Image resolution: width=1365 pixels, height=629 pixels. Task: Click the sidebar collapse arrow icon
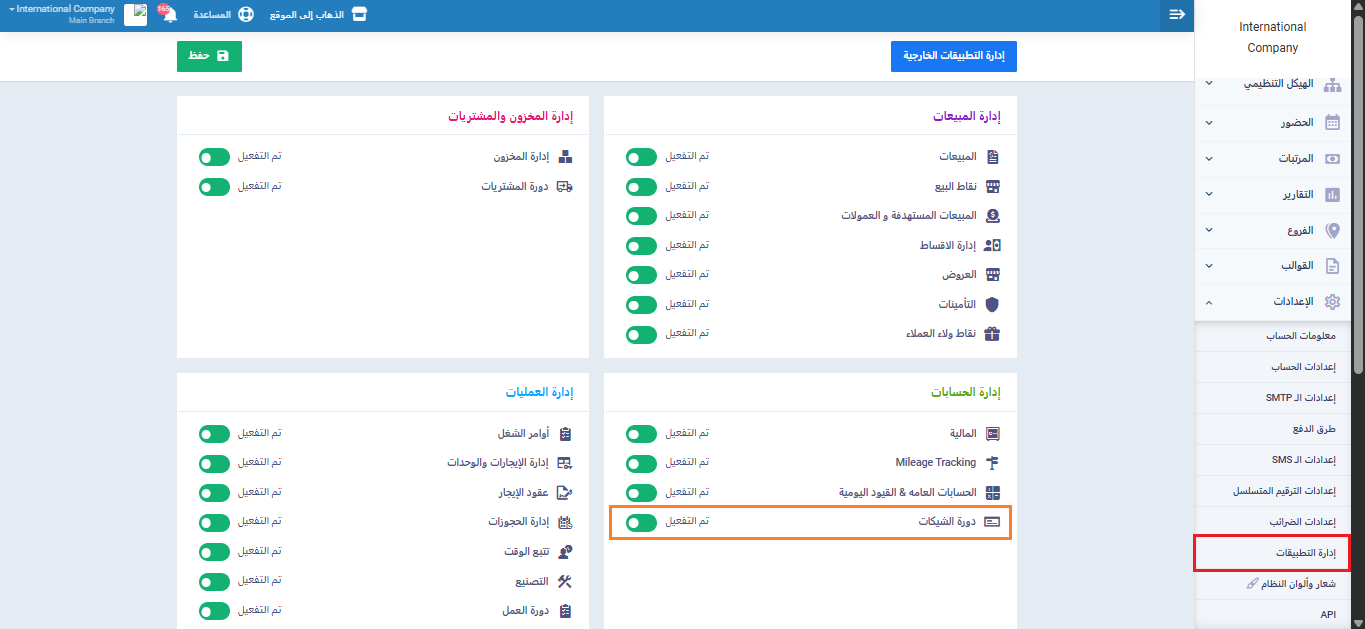1177,15
